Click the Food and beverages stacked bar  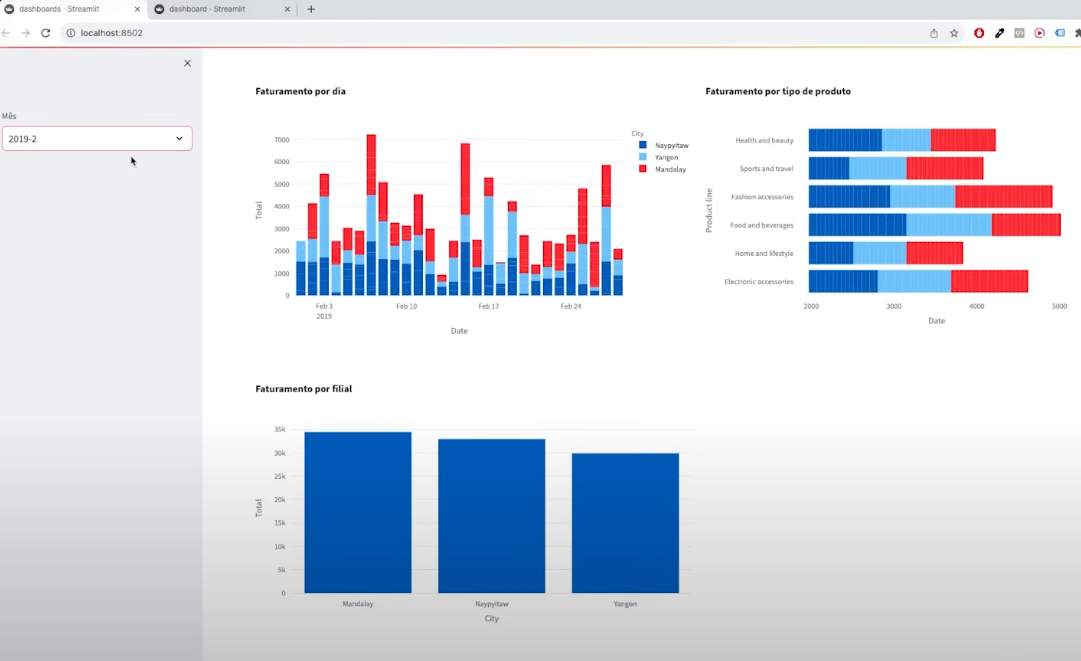pos(934,225)
